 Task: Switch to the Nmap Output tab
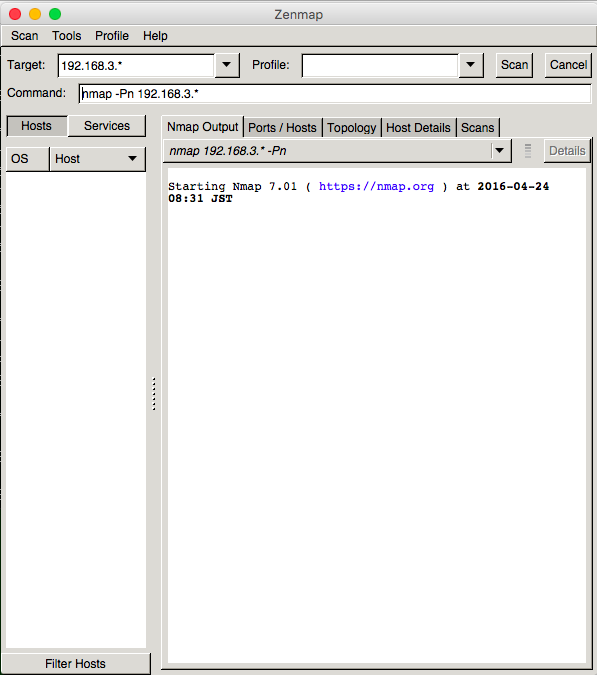tap(202, 127)
